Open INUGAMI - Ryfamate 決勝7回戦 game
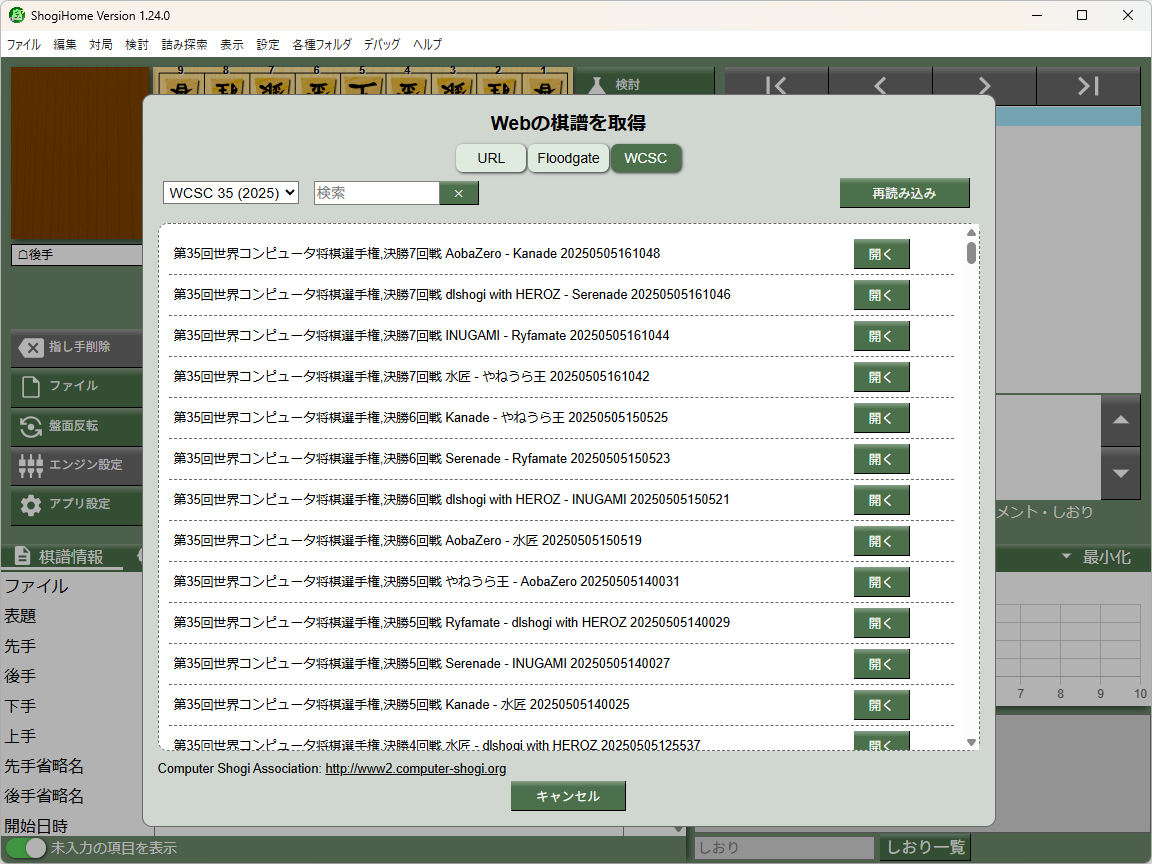 882,336
